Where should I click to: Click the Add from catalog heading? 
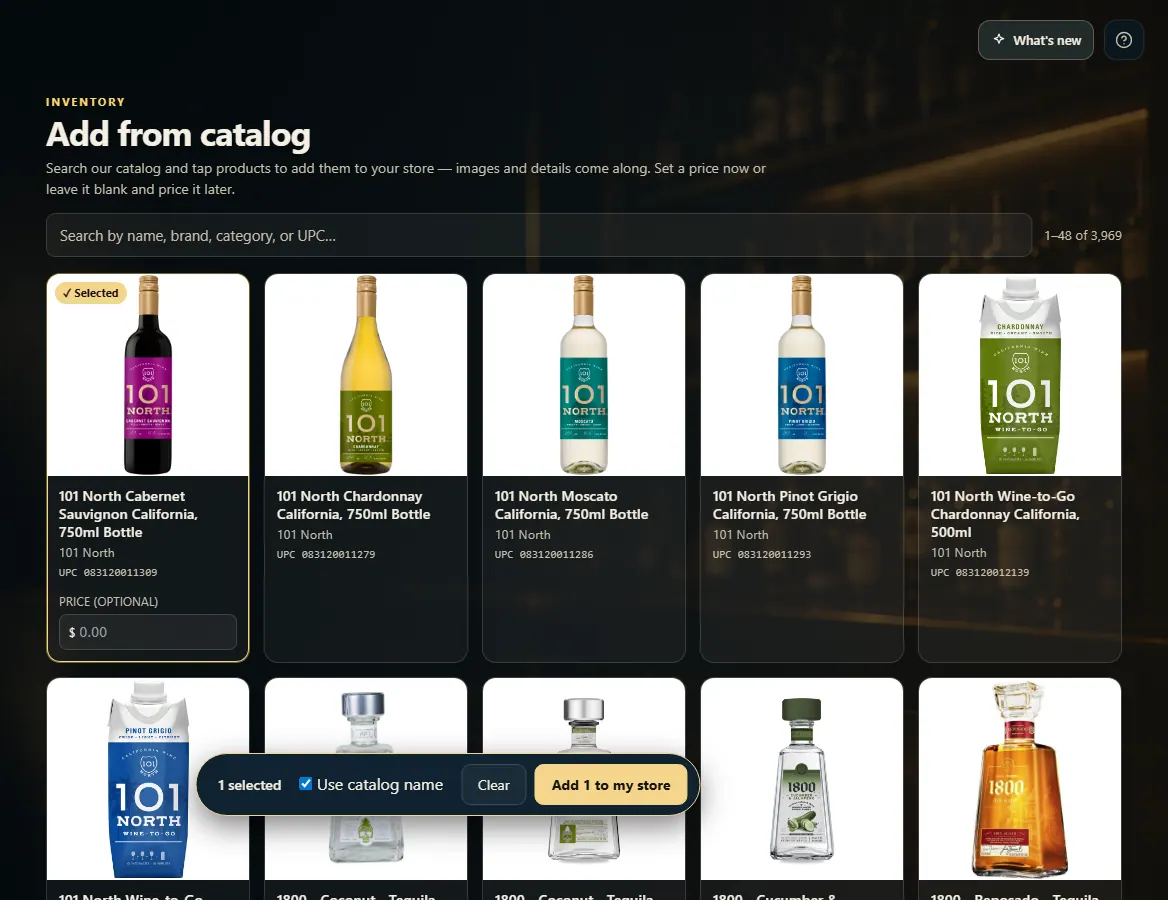coord(178,134)
